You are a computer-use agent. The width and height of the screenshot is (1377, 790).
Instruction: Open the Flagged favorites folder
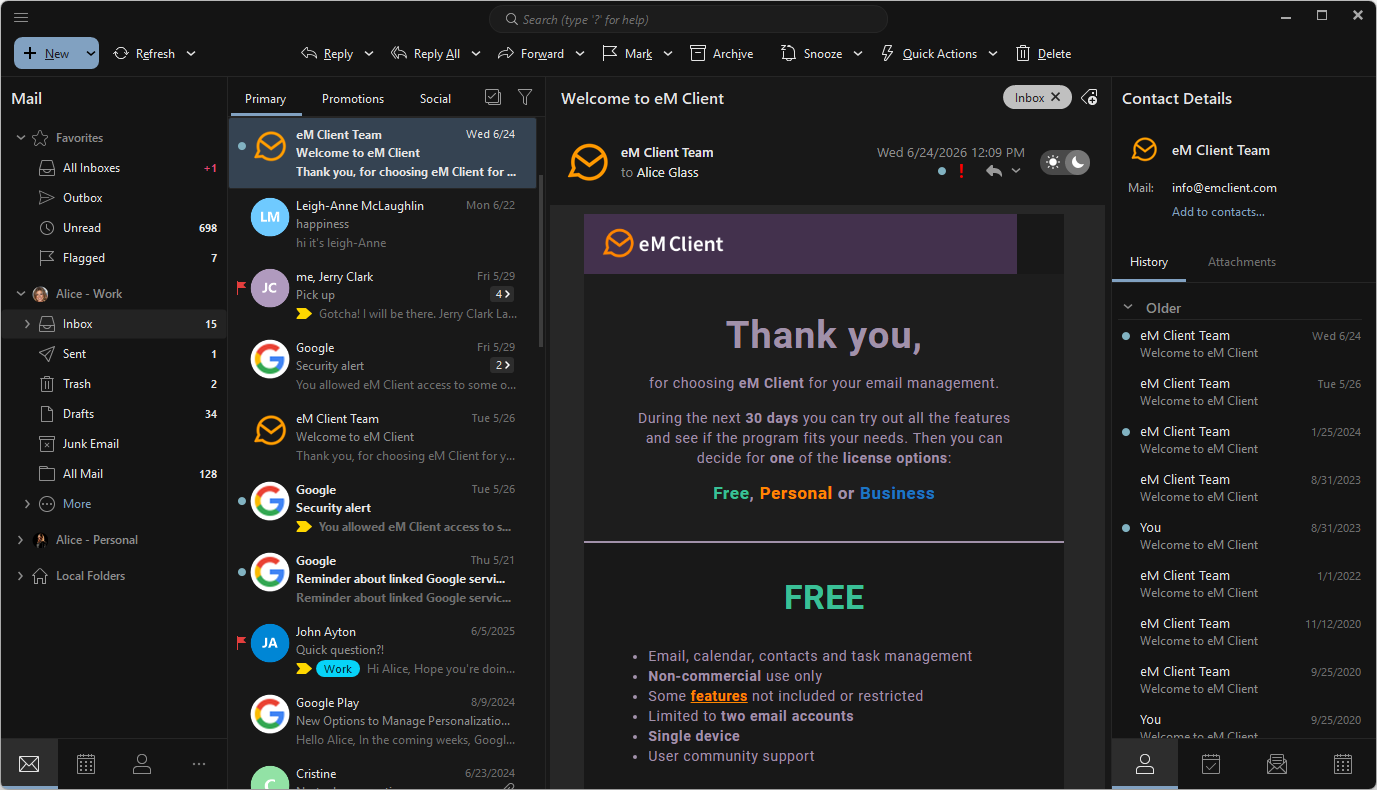114,258
